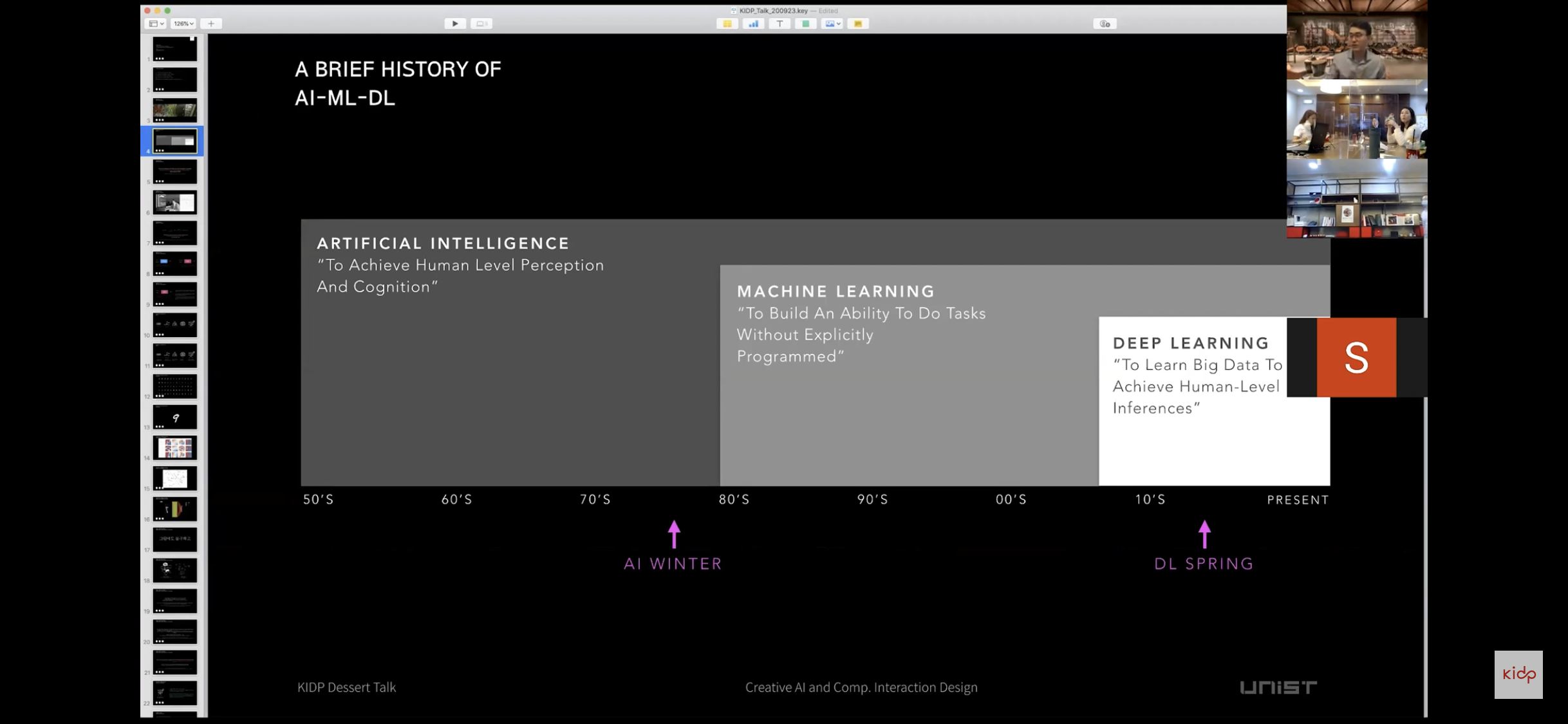Click the DL SPRING pink arrow

1204,534
